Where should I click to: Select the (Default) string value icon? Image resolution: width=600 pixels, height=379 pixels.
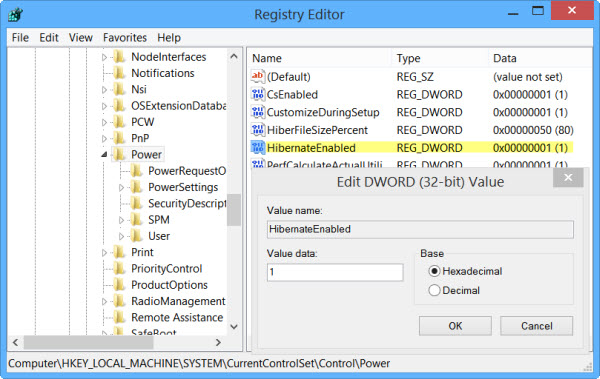point(258,77)
